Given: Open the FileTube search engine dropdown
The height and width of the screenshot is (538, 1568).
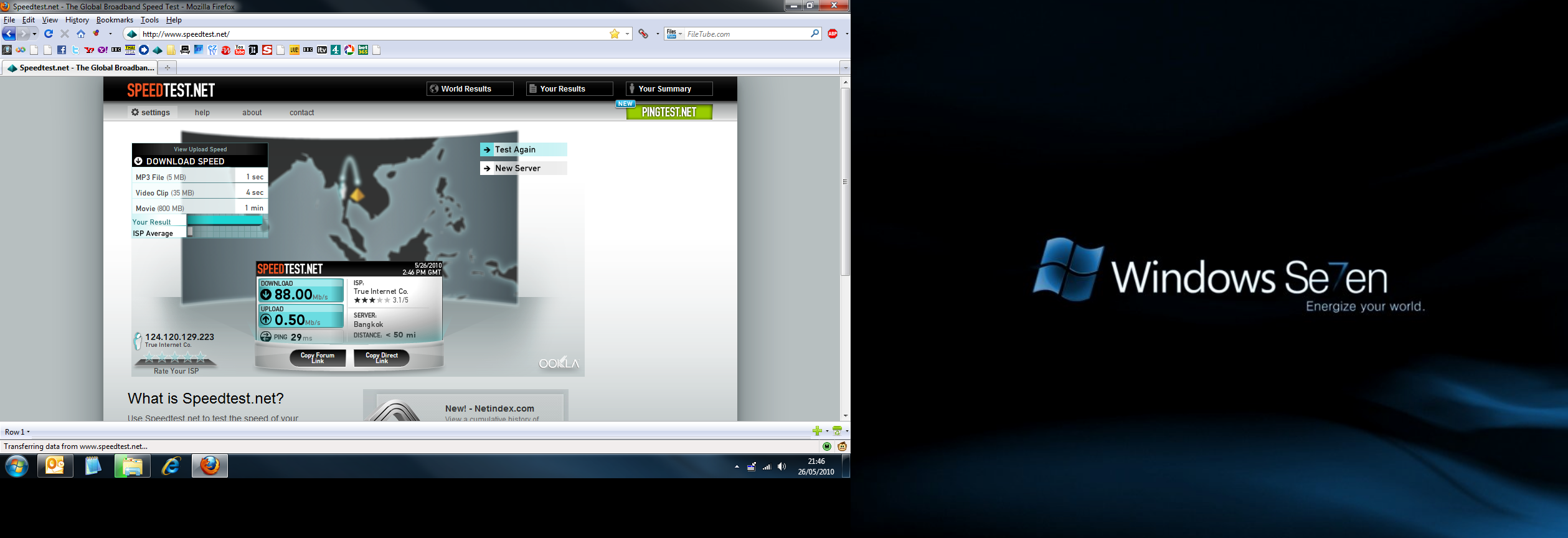Looking at the screenshot, I should coord(674,34).
